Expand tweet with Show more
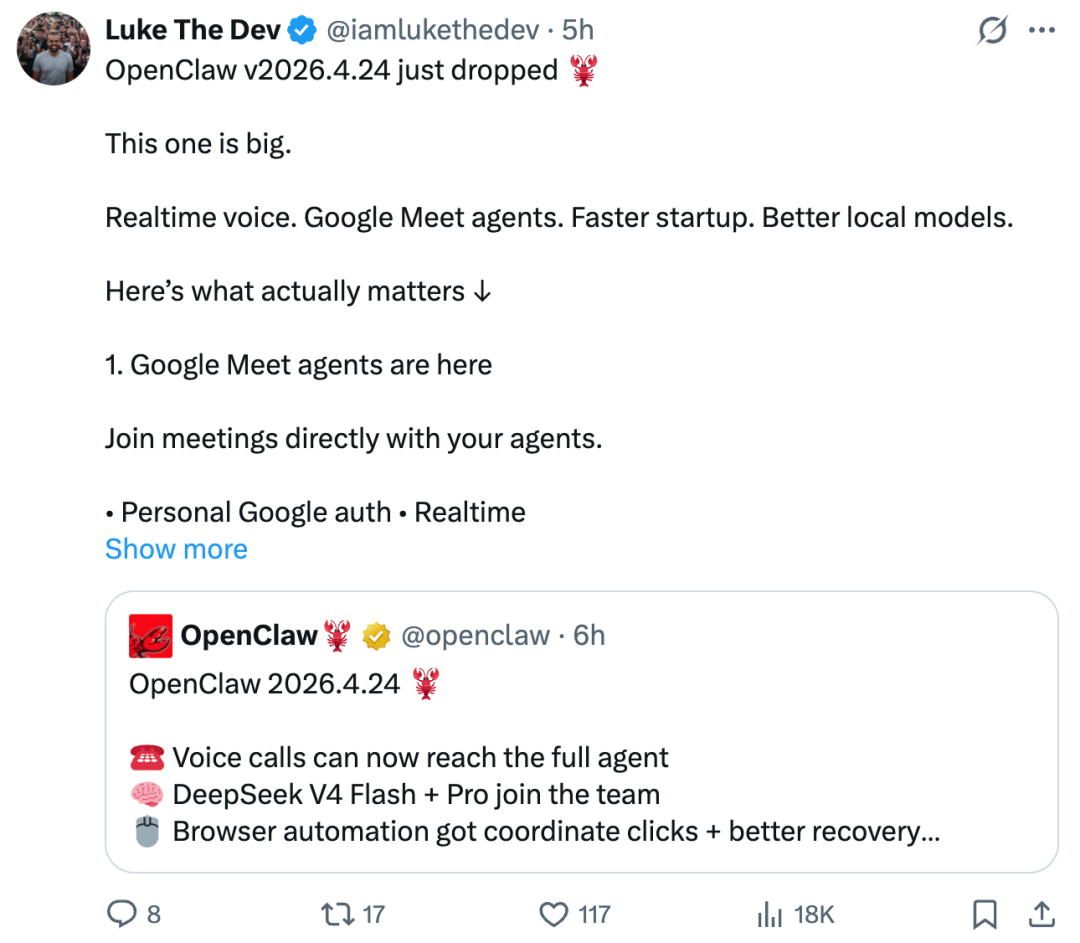 coord(176,549)
